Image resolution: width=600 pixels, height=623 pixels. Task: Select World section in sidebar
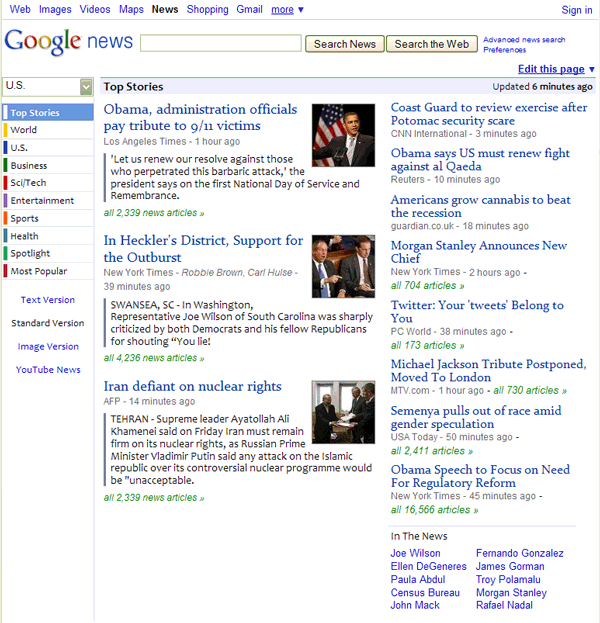tap(48, 130)
